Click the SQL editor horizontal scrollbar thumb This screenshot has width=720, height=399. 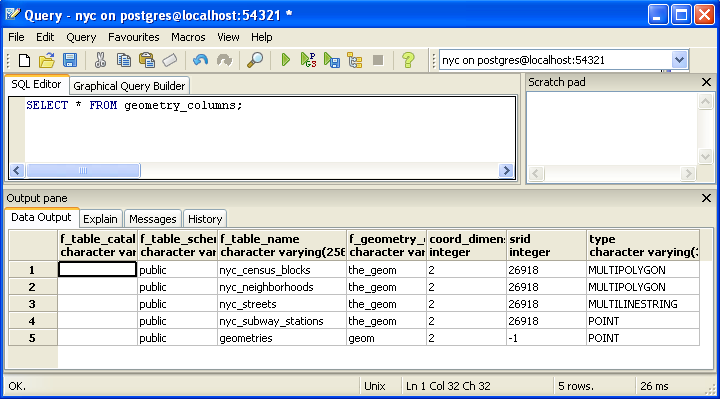[83, 170]
